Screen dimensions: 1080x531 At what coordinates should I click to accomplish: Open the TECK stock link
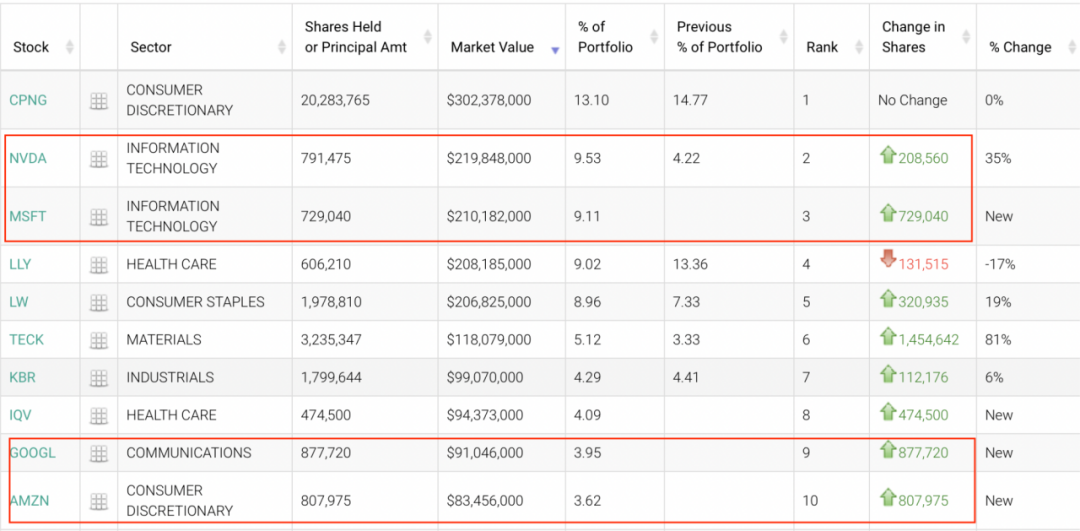coord(26,340)
